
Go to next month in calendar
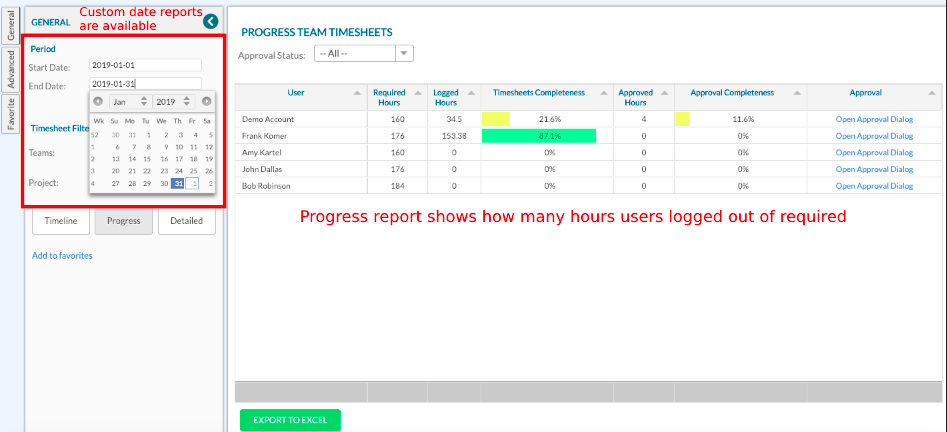tap(207, 101)
